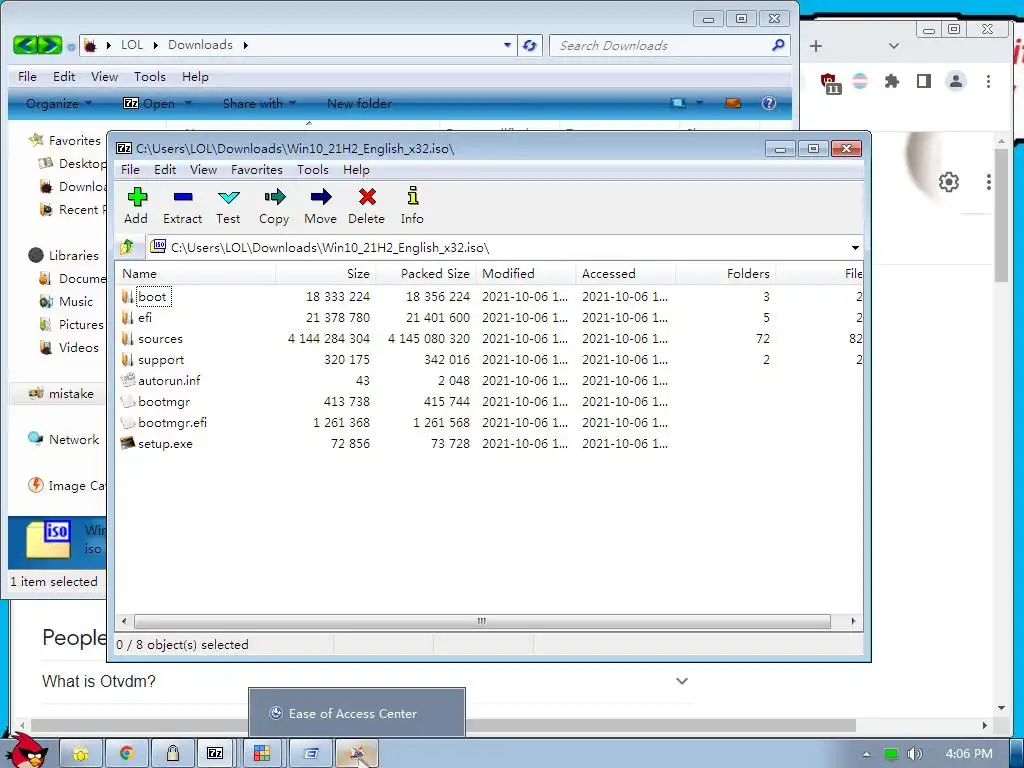Click New folder in Explorer
The height and width of the screenshot is (768, 1024).
click(x=359, y=103)
